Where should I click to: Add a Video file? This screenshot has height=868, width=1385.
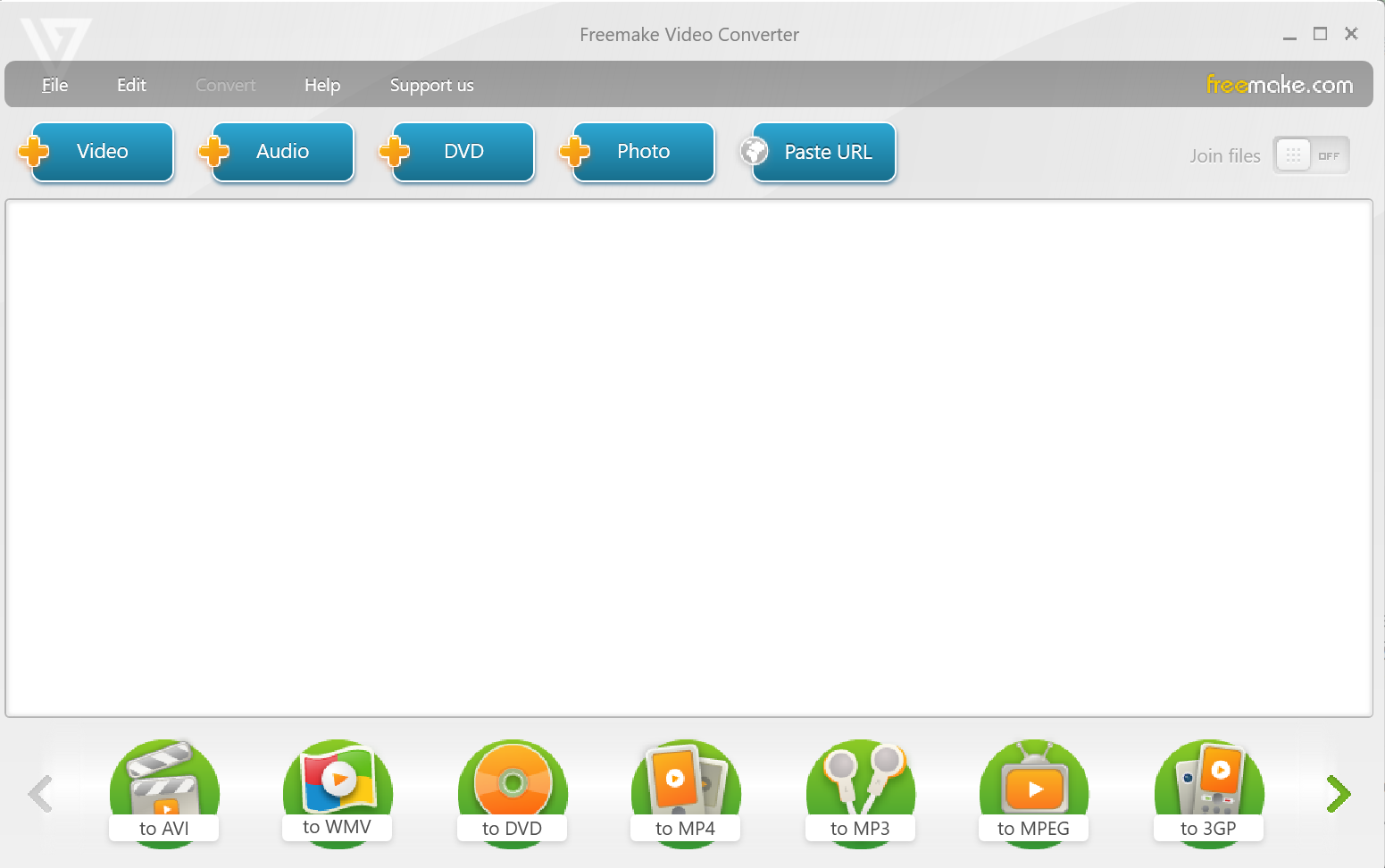101,152
